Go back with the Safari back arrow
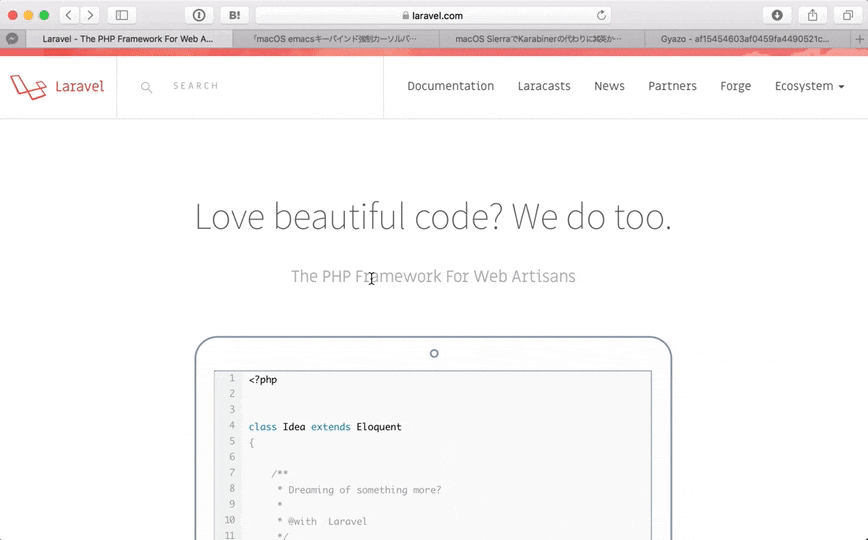The height and width of the screenshot is (540, 868). (x=69, y=16)
